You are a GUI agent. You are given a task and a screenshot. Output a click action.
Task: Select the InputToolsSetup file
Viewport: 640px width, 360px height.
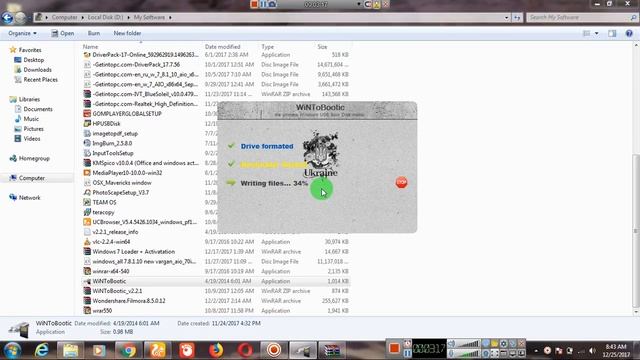(113, 153)
